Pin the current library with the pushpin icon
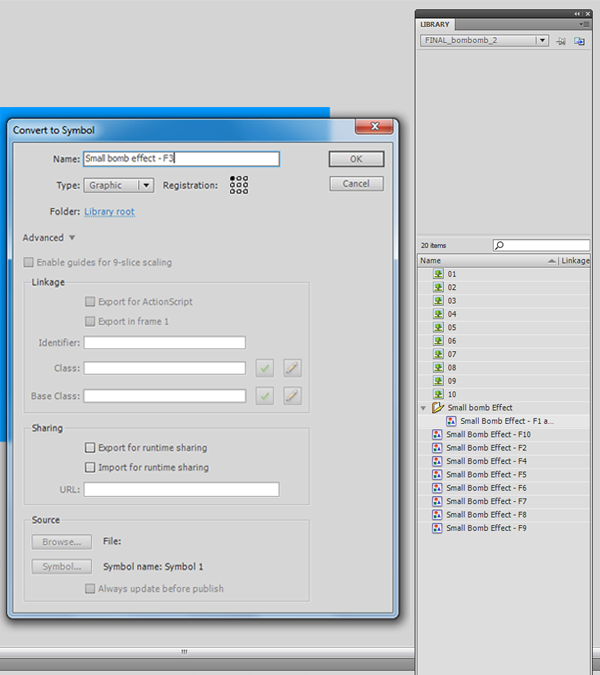 (x=561, y=41)
